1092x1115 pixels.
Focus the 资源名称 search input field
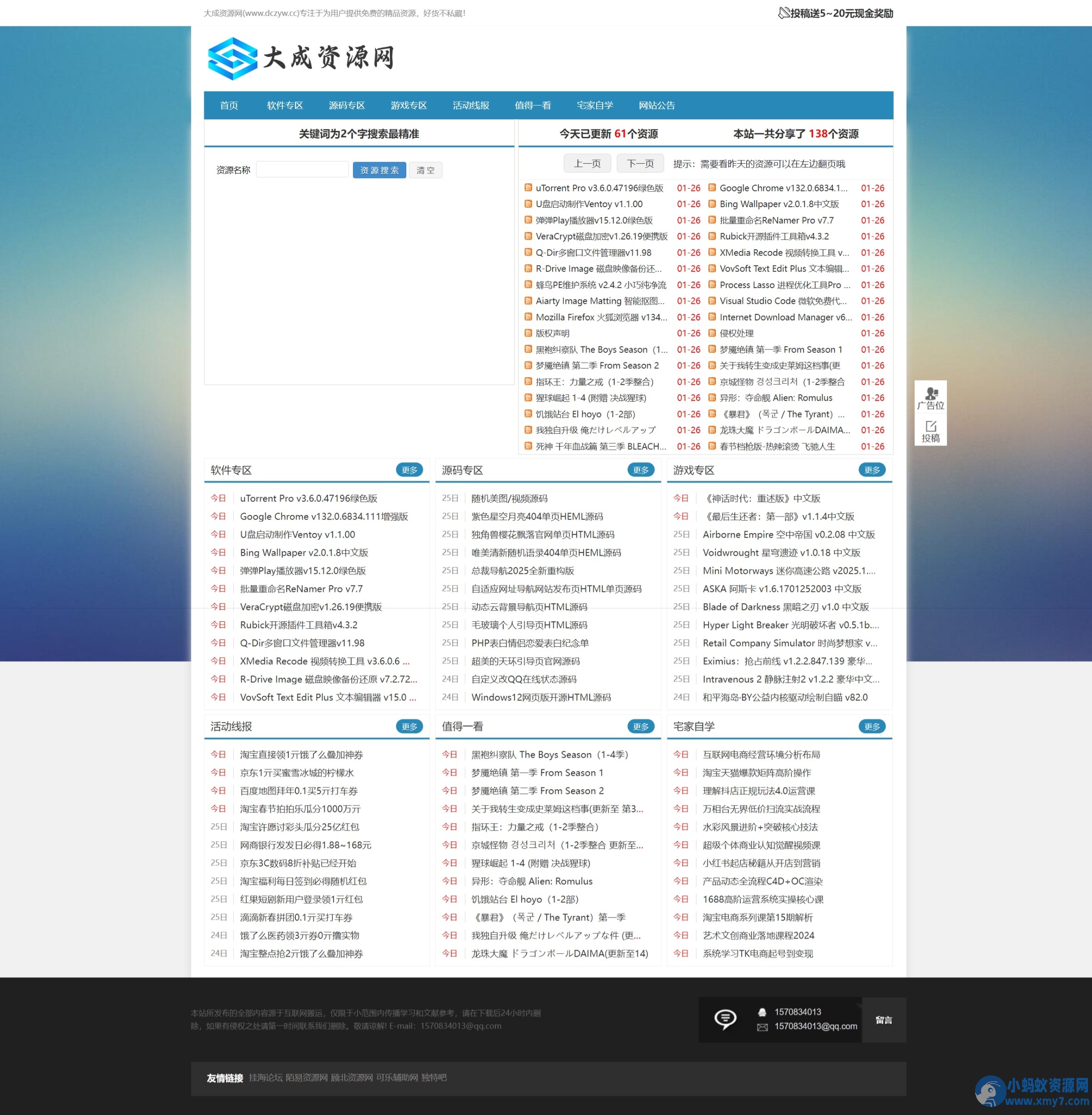point(302,169)
